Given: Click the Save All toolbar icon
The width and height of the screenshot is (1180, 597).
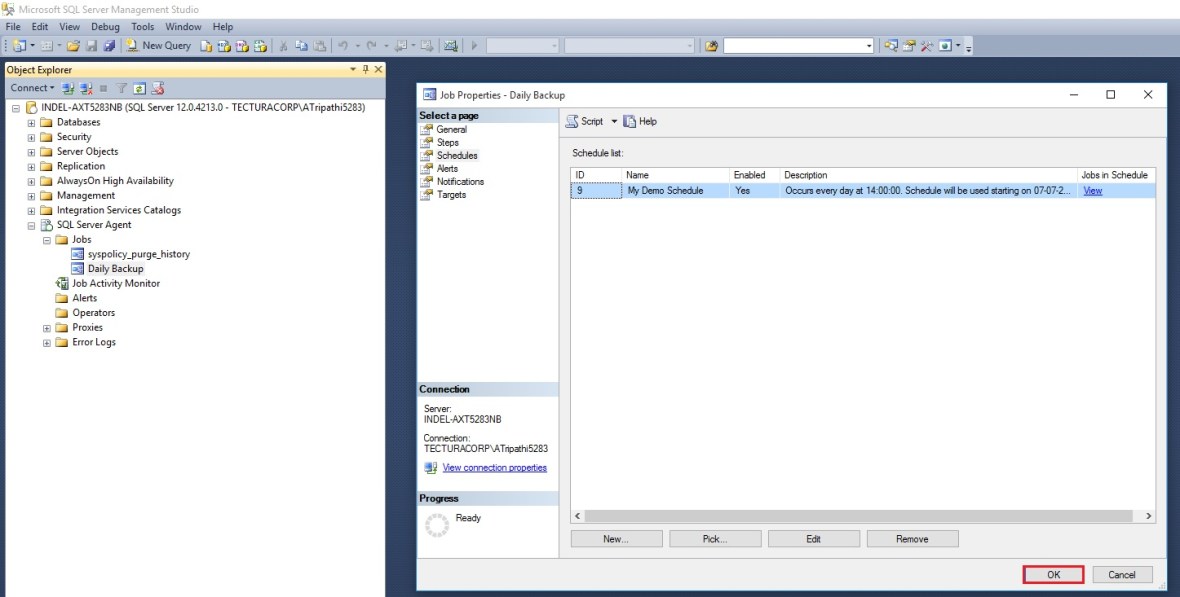Looking at the screenshot, I should [109, 46].
